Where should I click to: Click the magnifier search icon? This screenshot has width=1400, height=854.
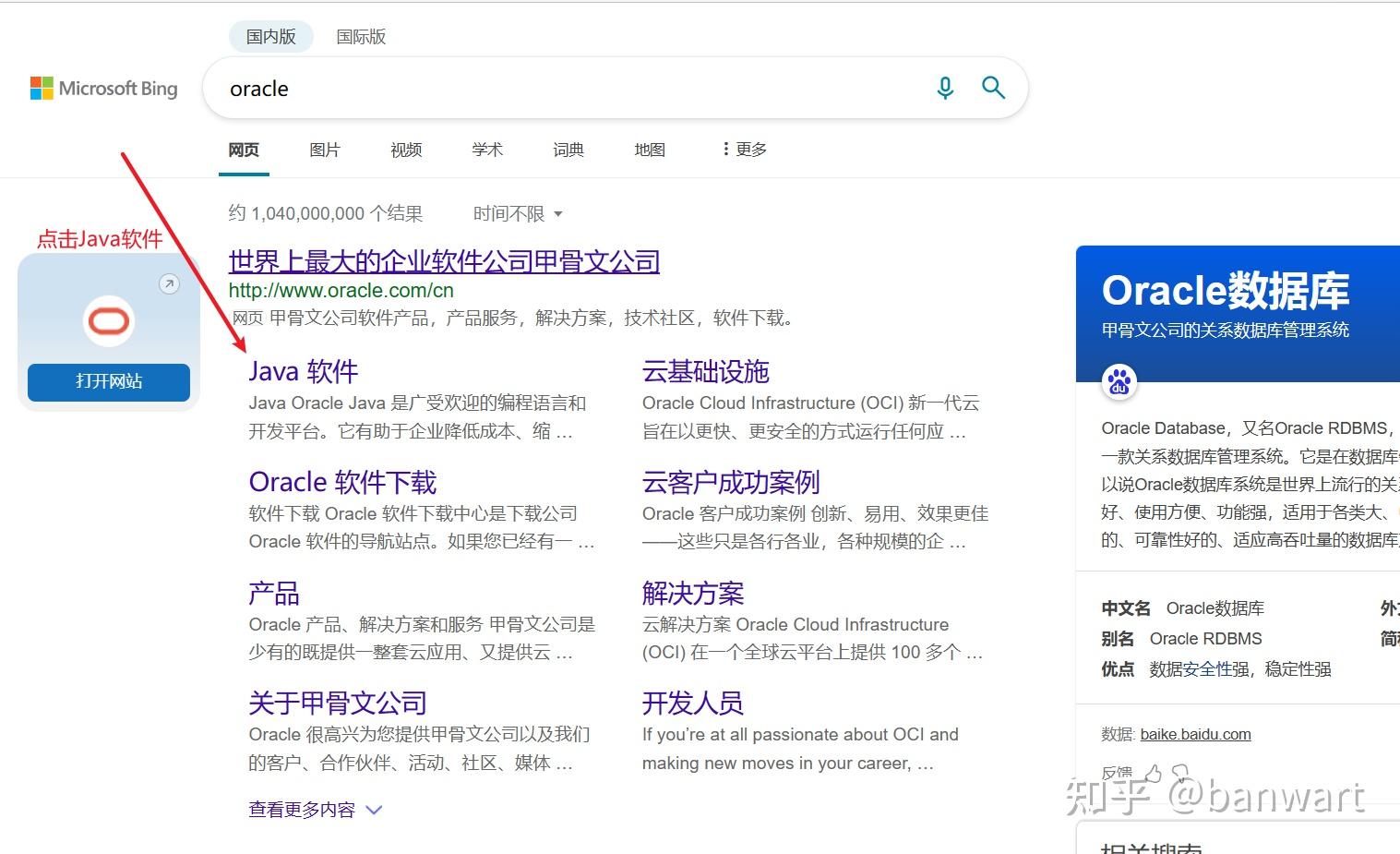993,88
